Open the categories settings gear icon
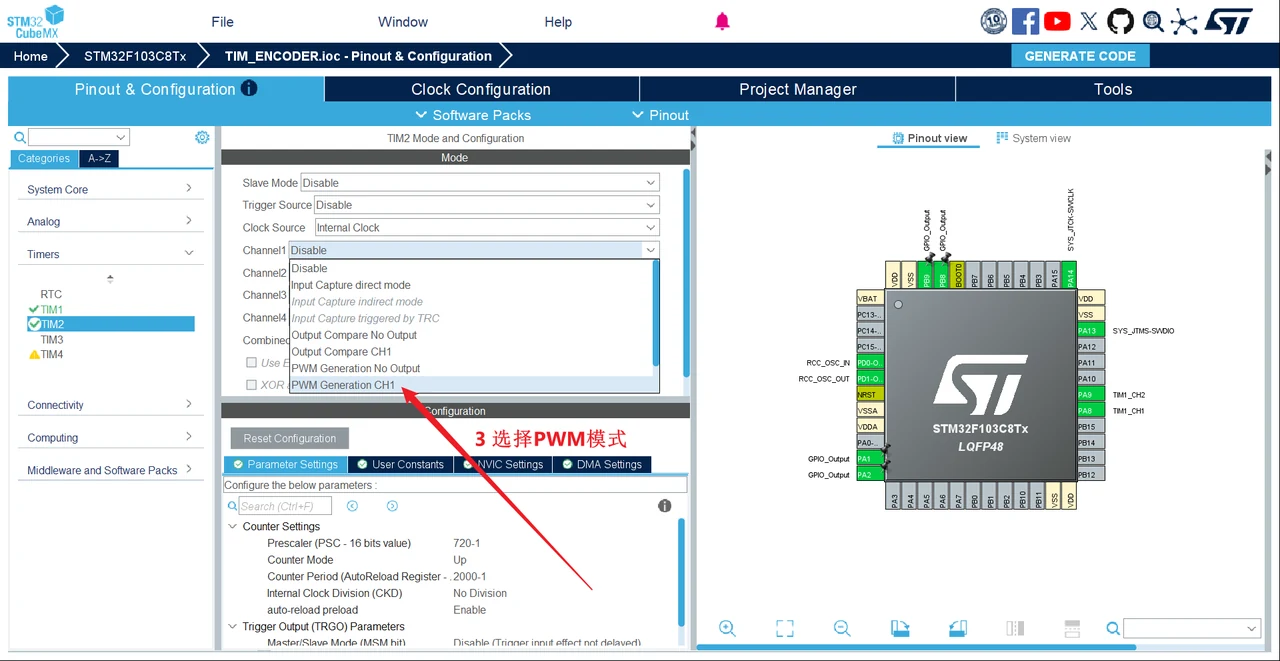The image size is (1280, 661). [202, 137]
